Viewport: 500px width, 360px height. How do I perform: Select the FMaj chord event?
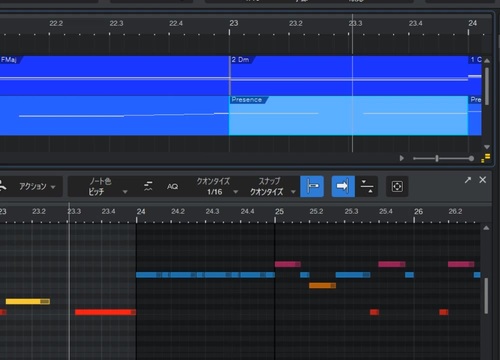point(114,76)
